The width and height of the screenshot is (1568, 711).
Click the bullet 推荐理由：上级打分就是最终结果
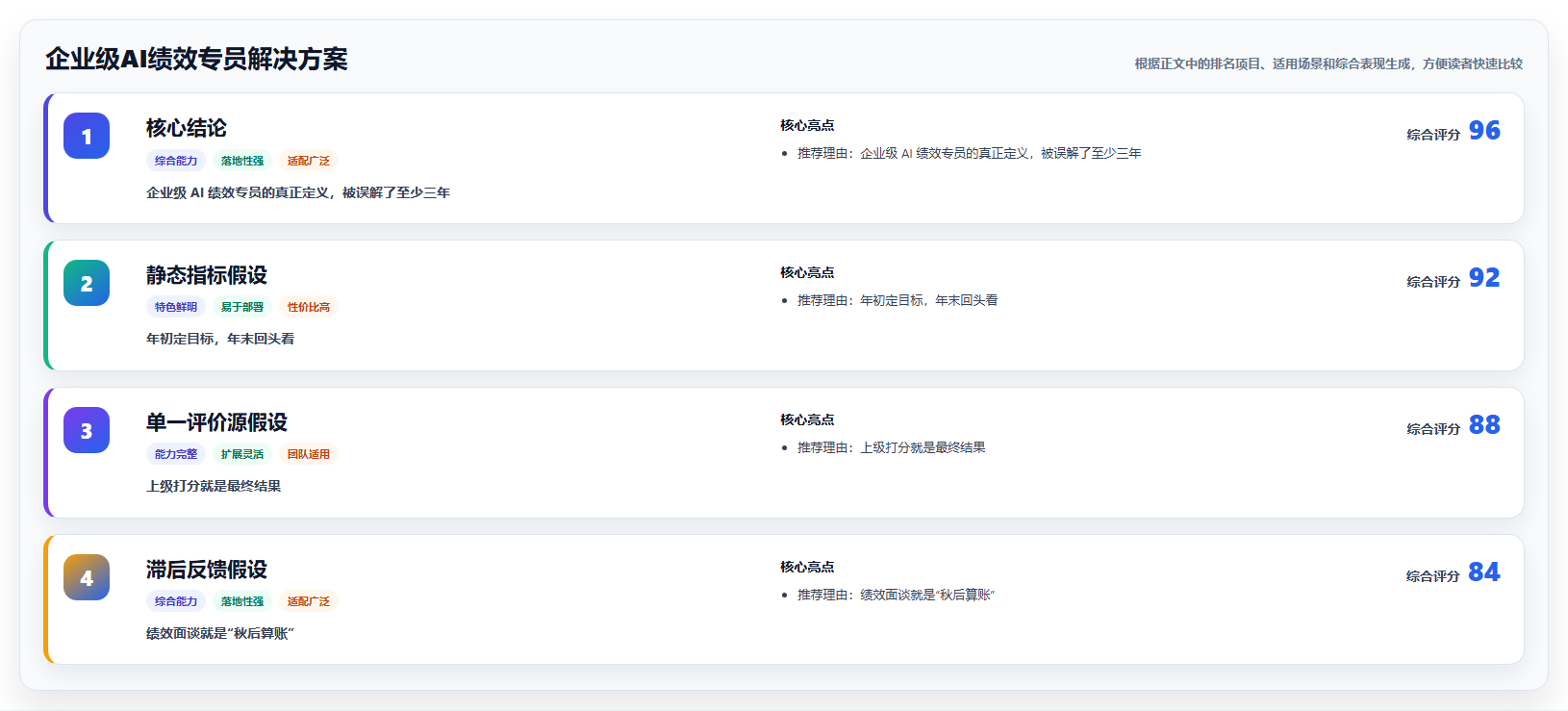pyautogui.click(x=891, y=447)
